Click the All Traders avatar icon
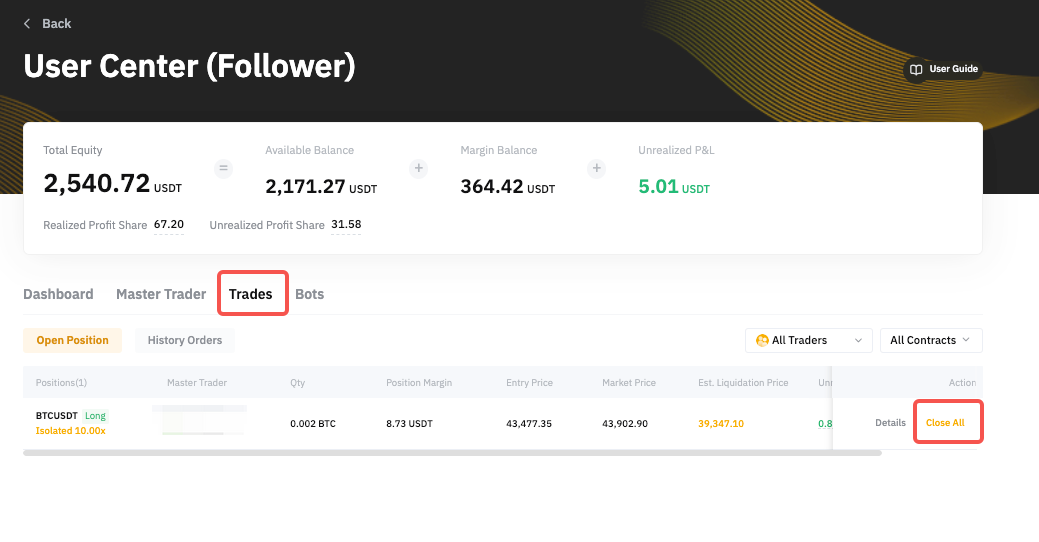 tap(762, 341)
